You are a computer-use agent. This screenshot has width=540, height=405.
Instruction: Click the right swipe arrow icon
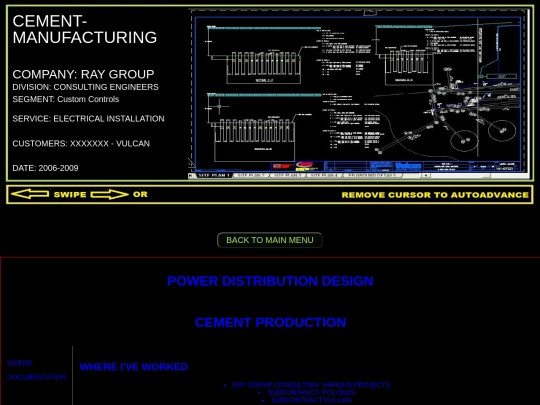(x=110, y=194)
